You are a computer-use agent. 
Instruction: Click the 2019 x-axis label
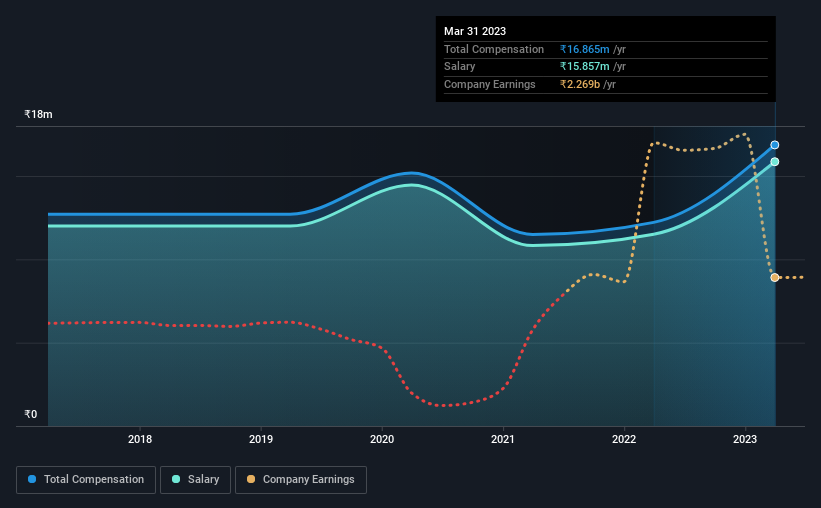tap(261, 439)
